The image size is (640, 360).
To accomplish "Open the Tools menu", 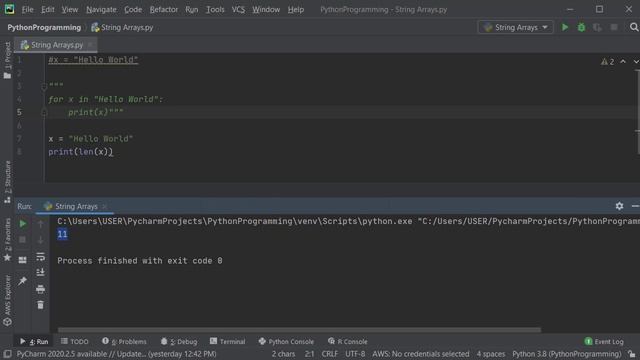I will coord(215,9).
